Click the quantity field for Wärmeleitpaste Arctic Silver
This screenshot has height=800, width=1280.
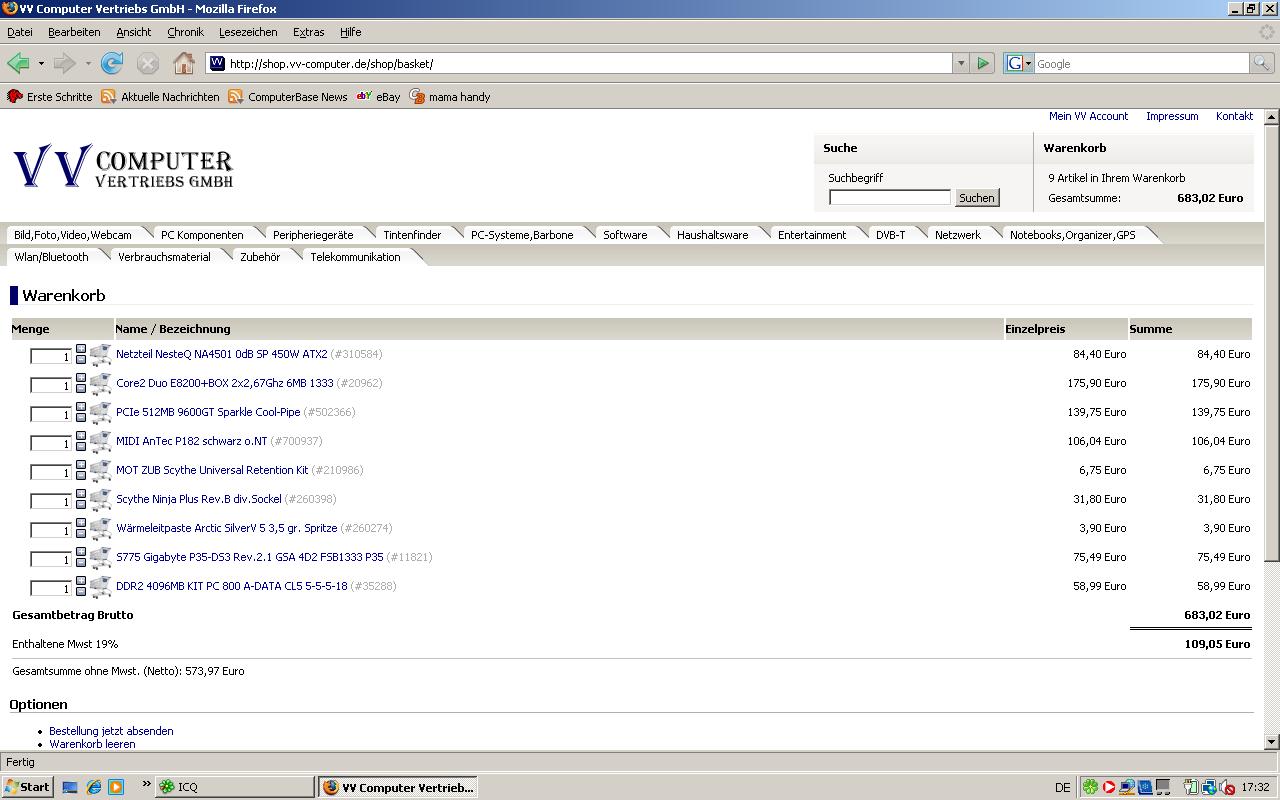point(51,530)
